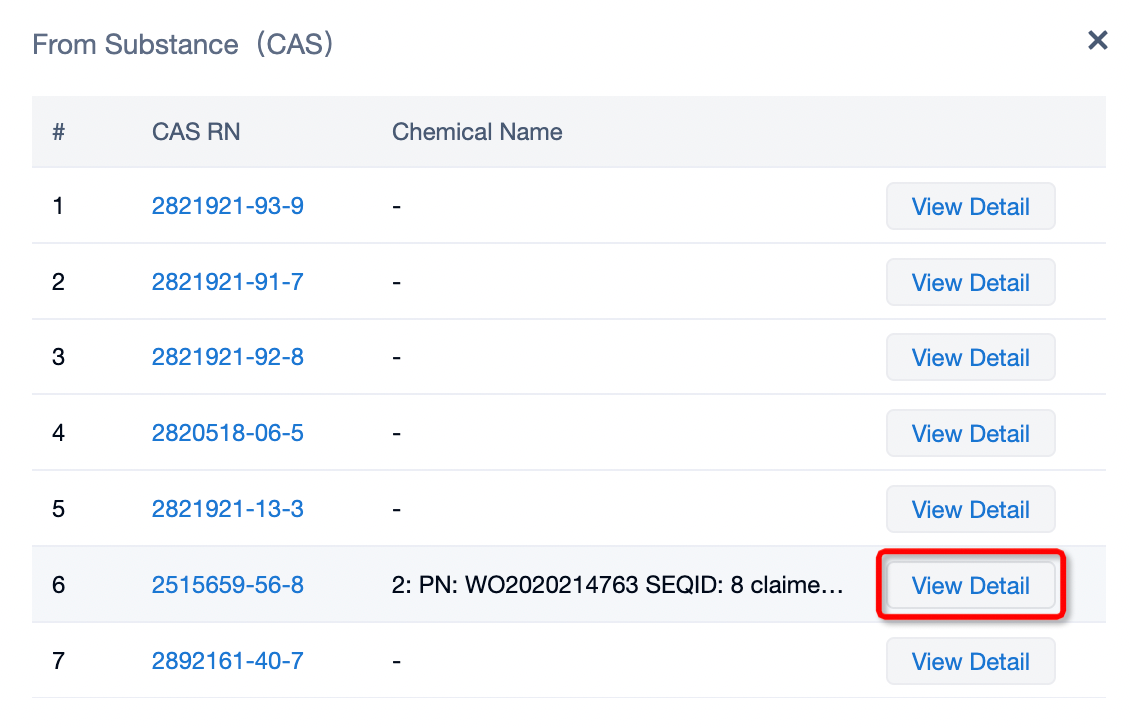Screen dimensions: 1130x728
Task: Click highlighted View Detail for row 6
Action: click(x=970, y=586)
